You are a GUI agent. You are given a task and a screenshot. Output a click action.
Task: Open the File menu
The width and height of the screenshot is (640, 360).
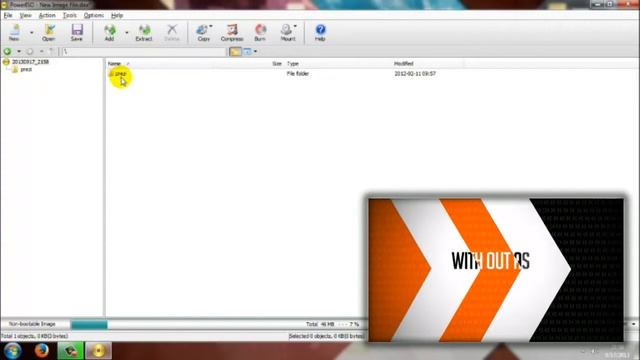(8, 16)
